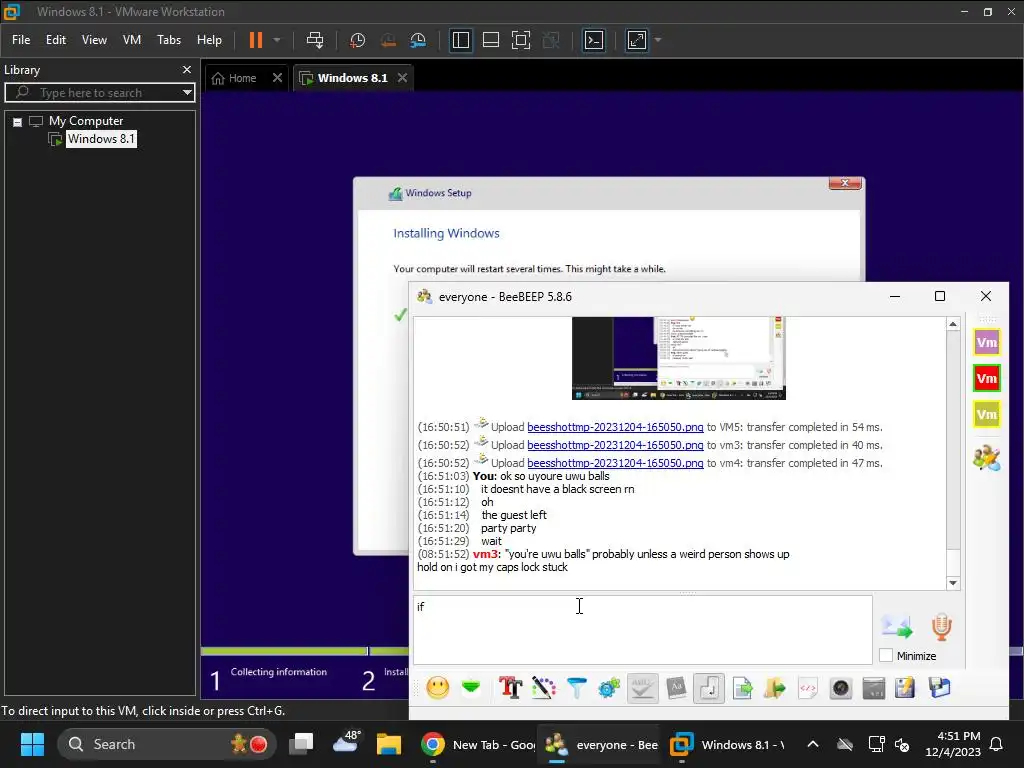Record a voice message with the microphone
1024x768 pixels.
(x=941, y=626)
